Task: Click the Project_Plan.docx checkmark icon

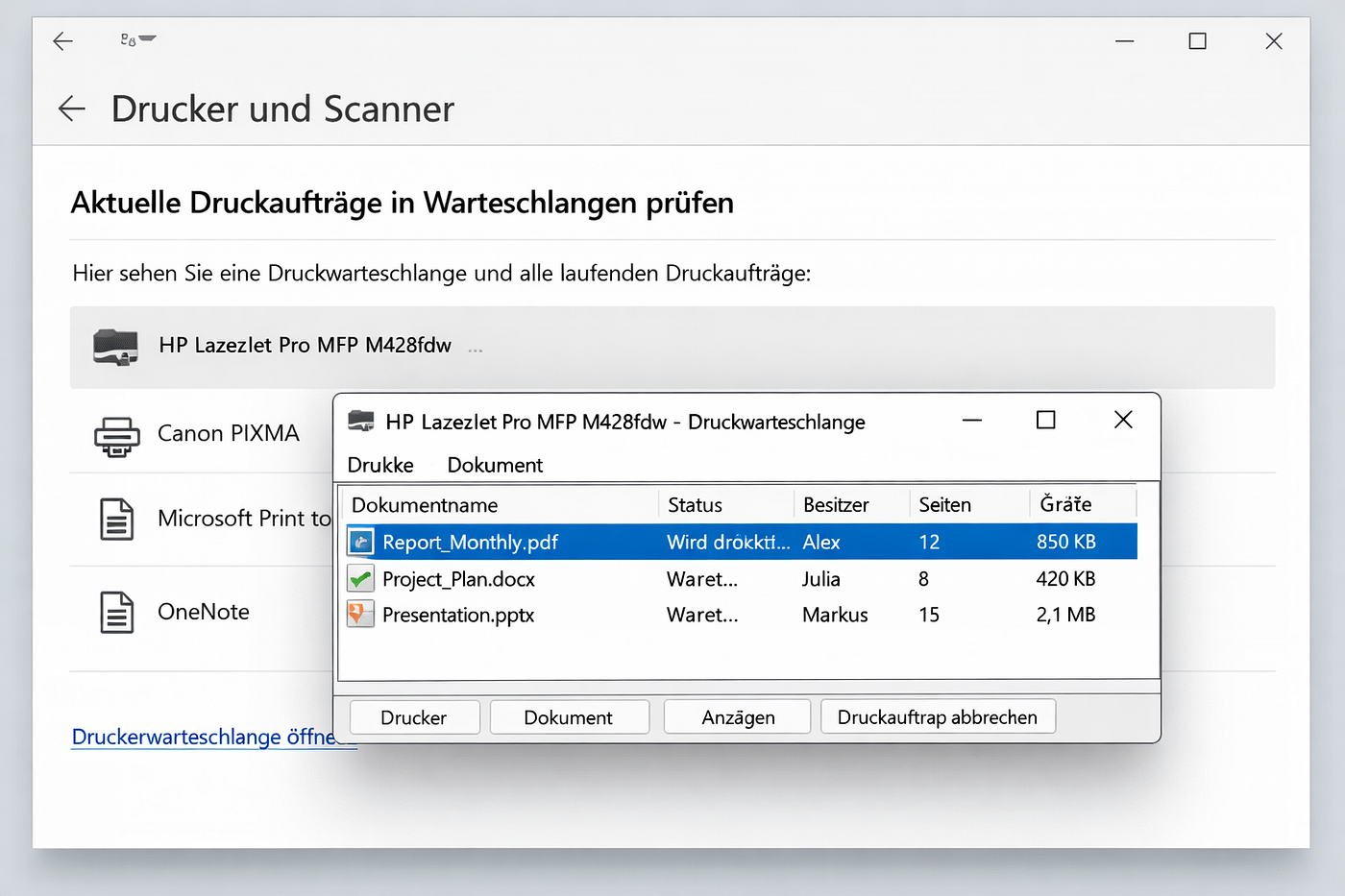Action: tap(360, 578)
